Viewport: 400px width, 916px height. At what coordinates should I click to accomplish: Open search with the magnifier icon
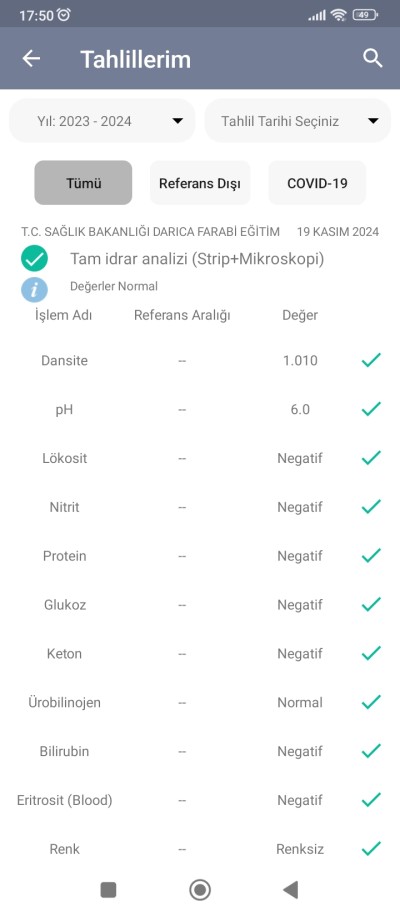pyautogui.click(x=373, y=58)
